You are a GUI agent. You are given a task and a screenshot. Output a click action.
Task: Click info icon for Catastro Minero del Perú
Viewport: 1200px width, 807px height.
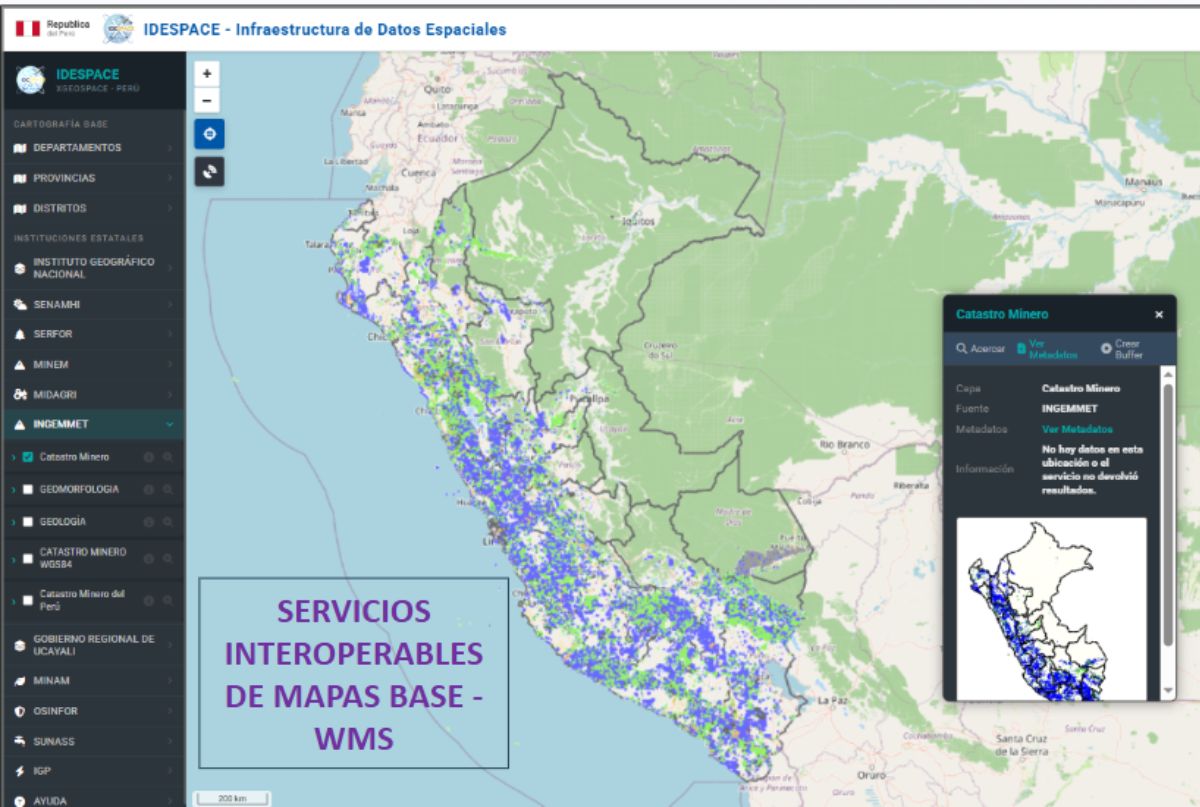(149, 600)
